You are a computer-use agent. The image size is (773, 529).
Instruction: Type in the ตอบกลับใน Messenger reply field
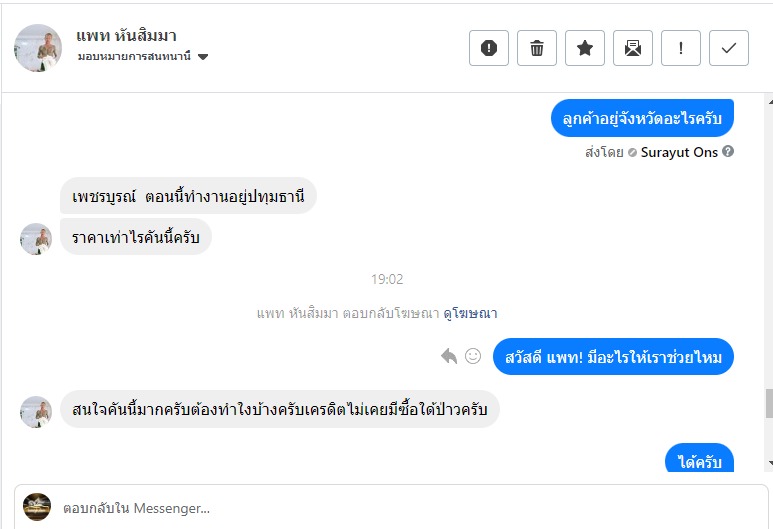click(400, 508)
